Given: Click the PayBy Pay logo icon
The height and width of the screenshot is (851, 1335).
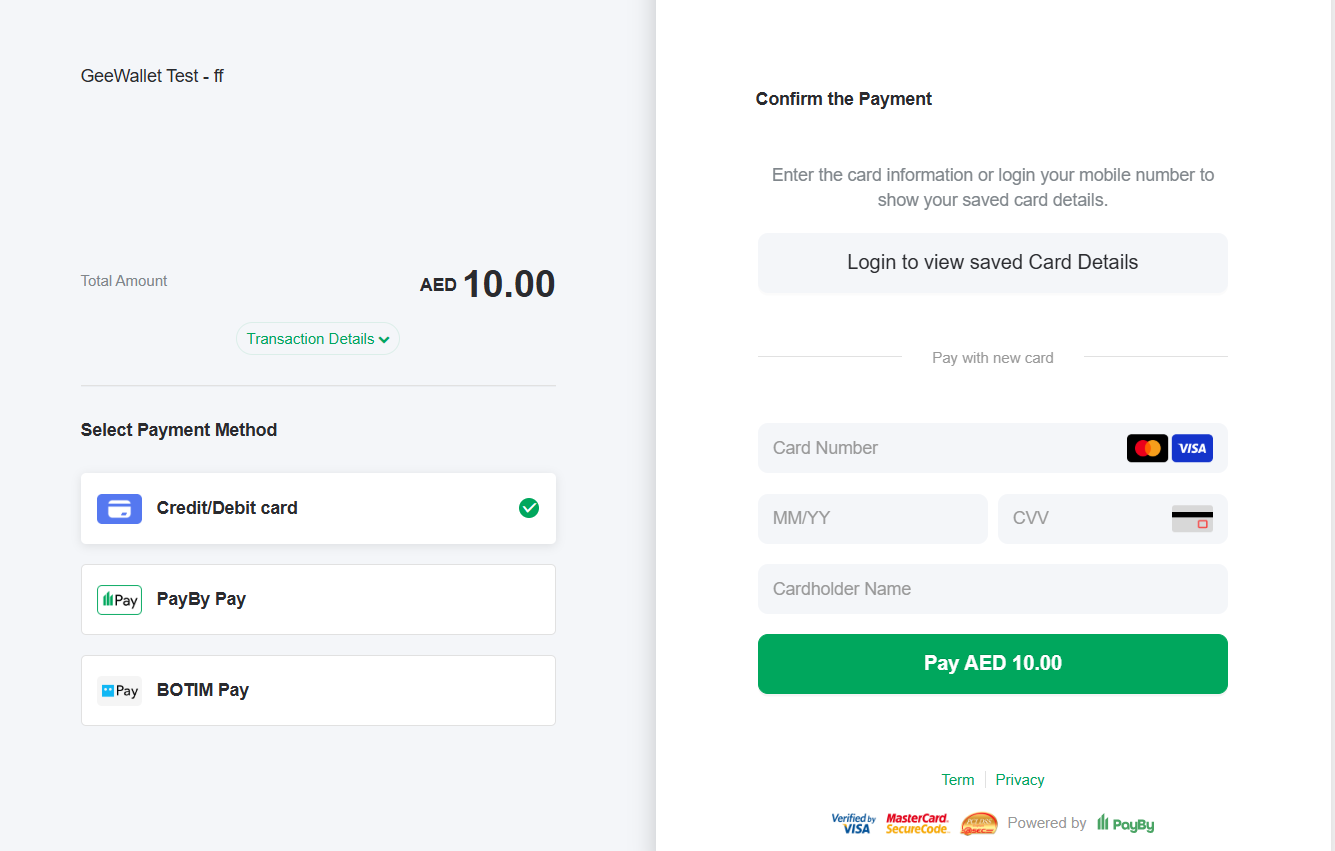Looking at the screenshot, I should [x=119, y=599].
